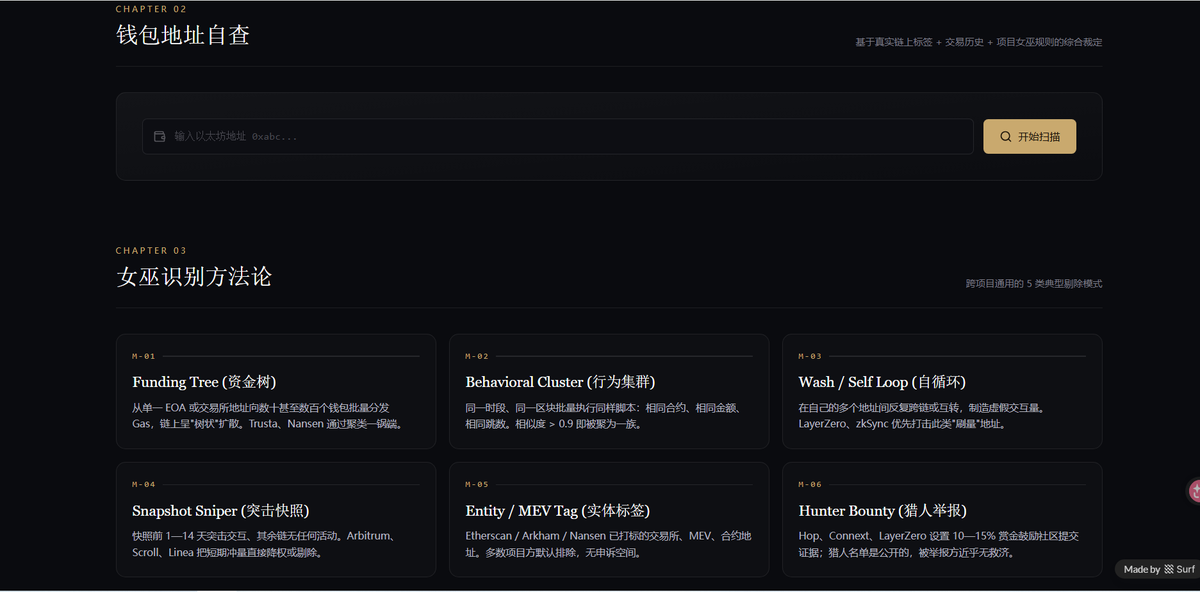Click the magnifier icon on scan button

pyautogui.click(x=1005, y=136)
